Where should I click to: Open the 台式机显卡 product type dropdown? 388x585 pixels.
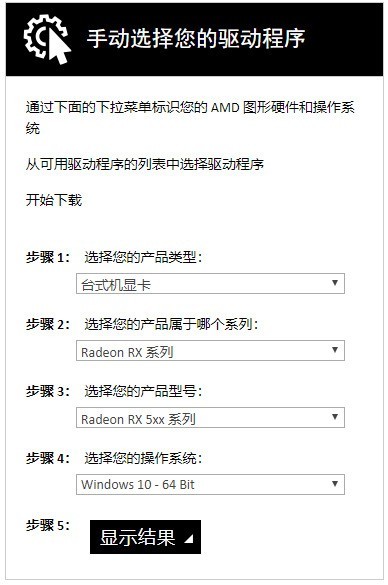click(210, 284)
